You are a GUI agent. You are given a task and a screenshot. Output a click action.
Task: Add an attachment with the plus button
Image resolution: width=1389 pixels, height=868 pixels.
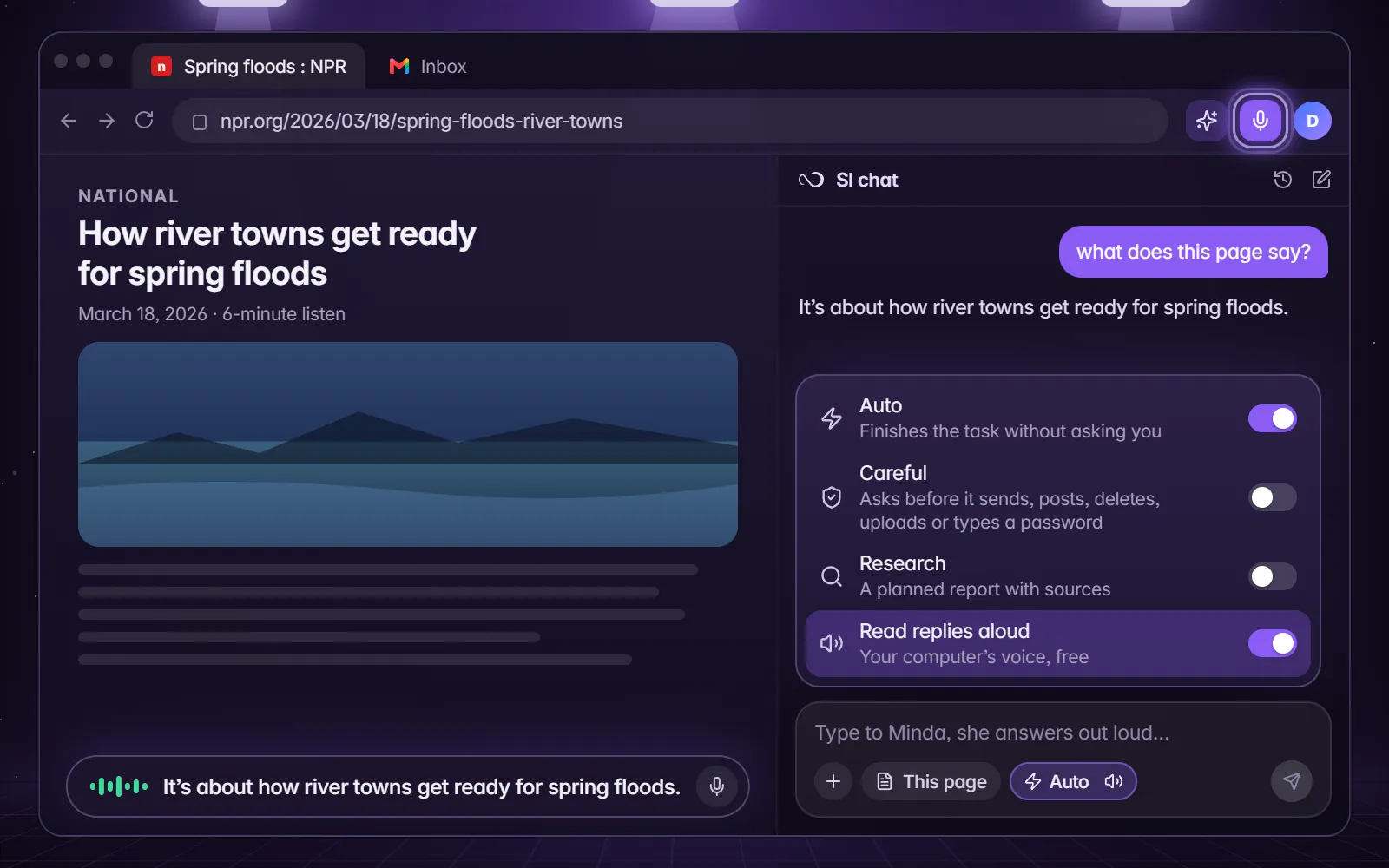833,781
